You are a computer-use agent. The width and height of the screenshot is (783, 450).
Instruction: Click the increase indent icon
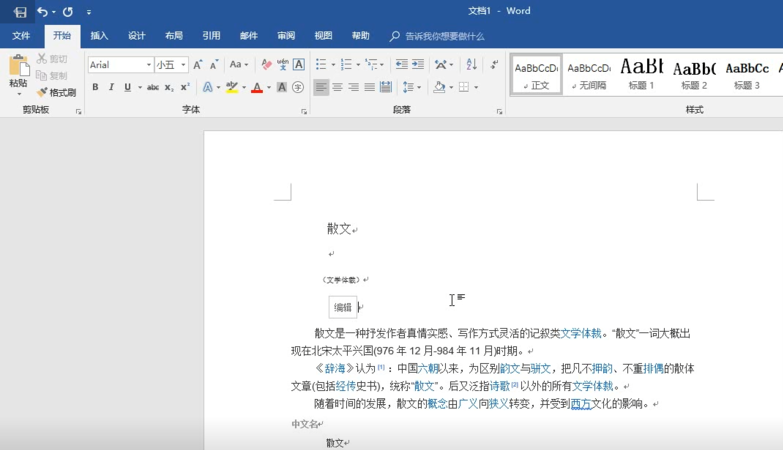coord(418,64)
